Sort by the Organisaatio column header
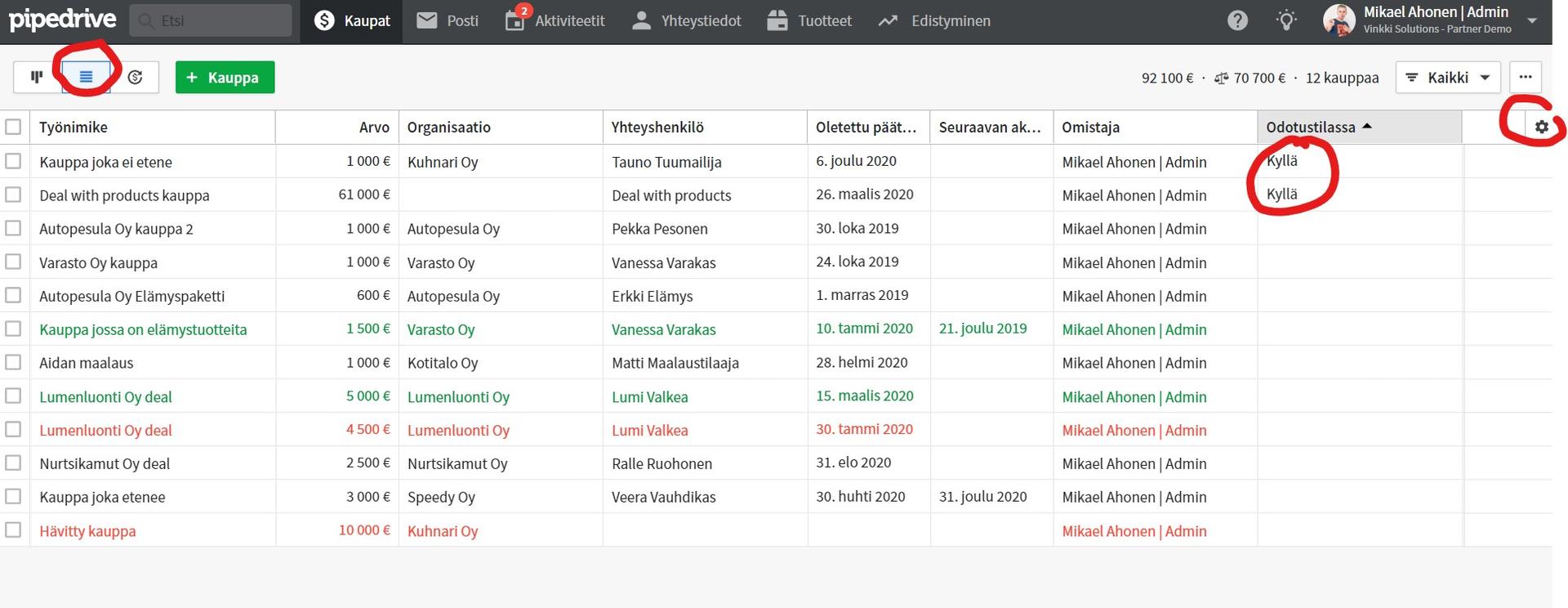The width and height of the screenshot is (1568, 608). [501, 127]
